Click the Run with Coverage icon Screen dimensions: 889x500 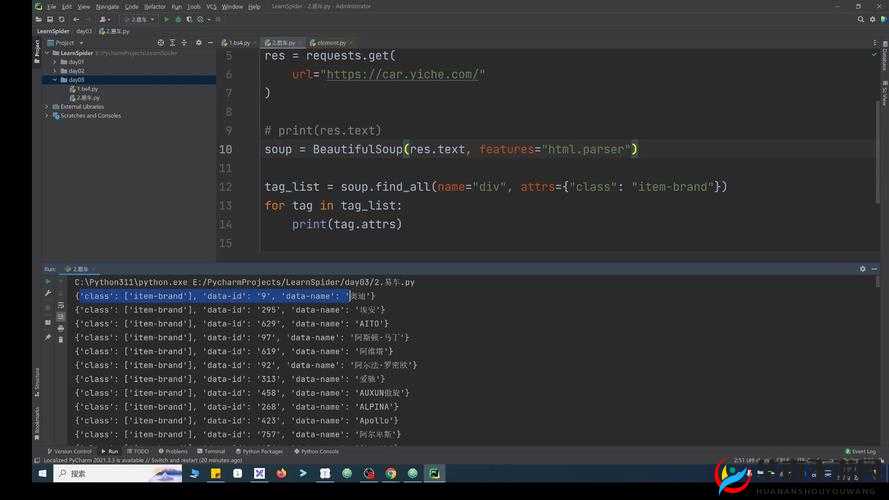tap(189, 19)
